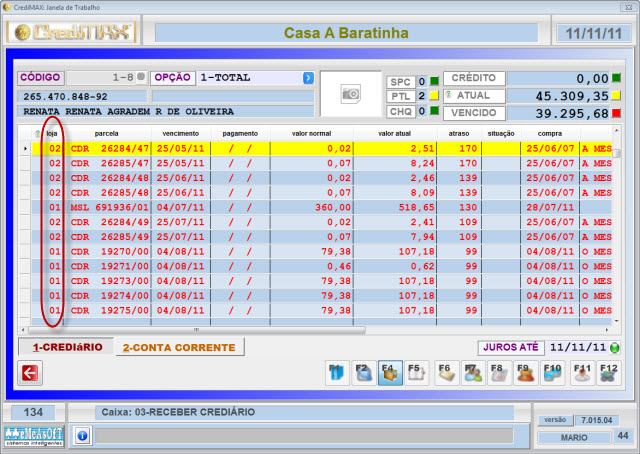Select the F9 toolbar icon

526,373
